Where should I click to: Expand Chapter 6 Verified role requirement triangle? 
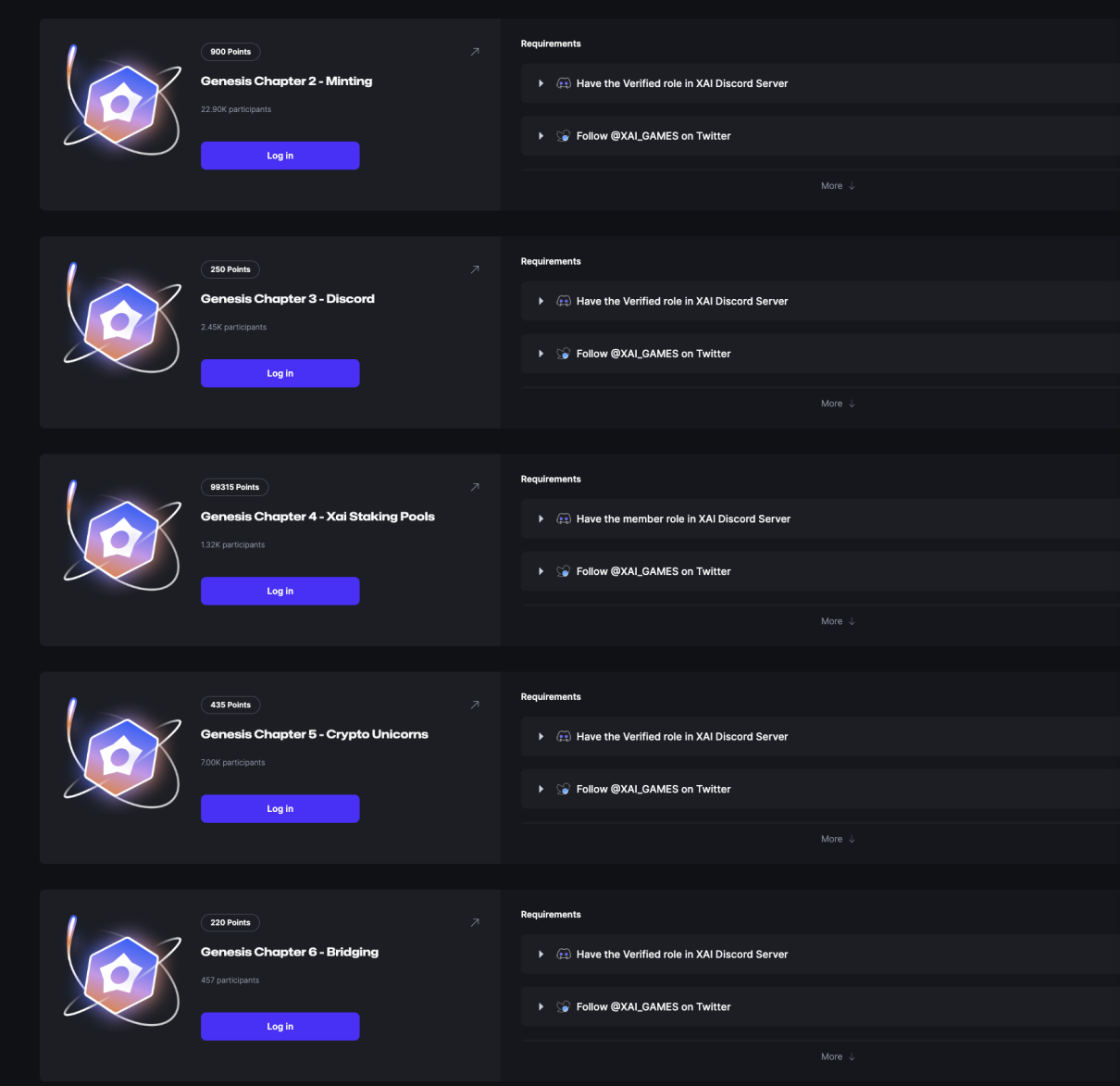(541, 954)
